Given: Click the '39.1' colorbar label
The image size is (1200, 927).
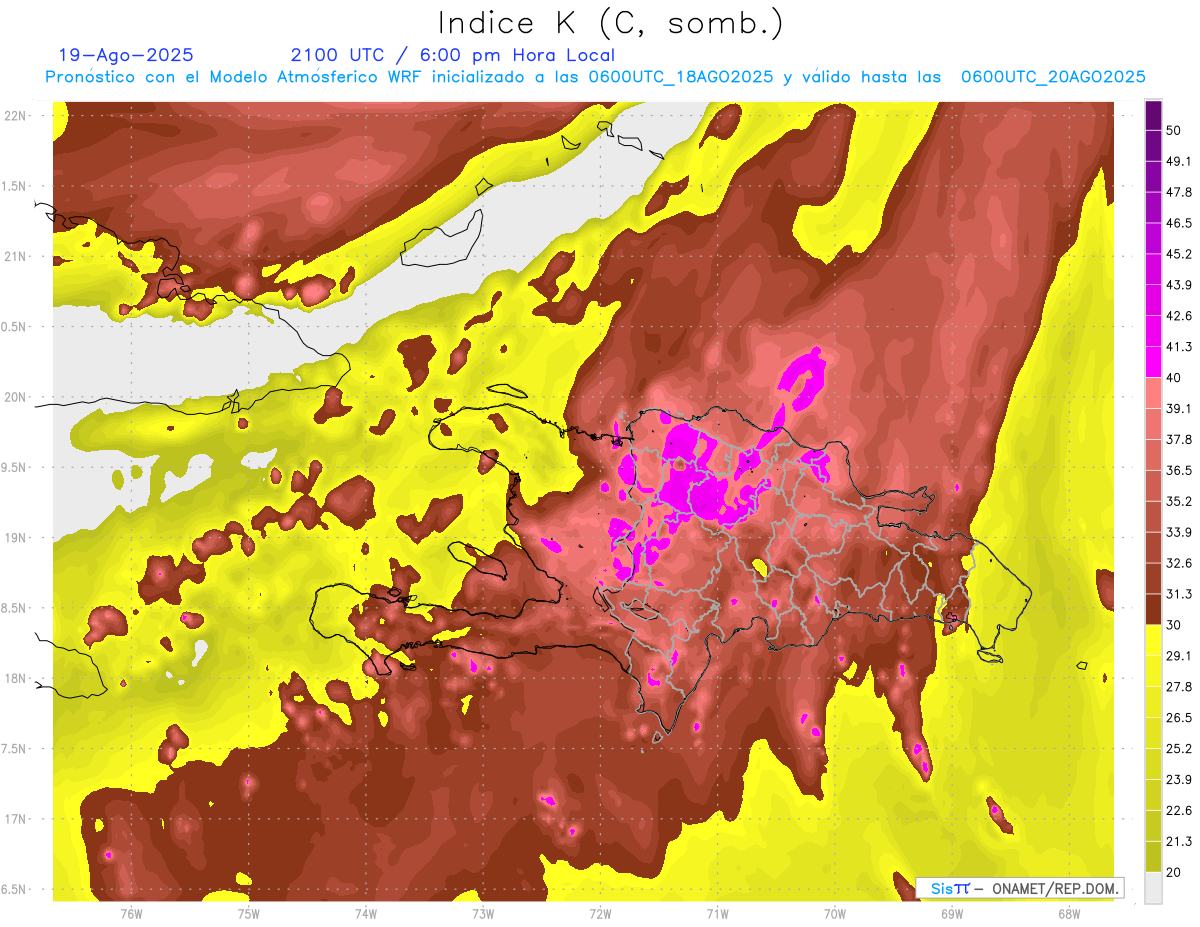Looking at the screenshot, I should (x=1178, y=409).
